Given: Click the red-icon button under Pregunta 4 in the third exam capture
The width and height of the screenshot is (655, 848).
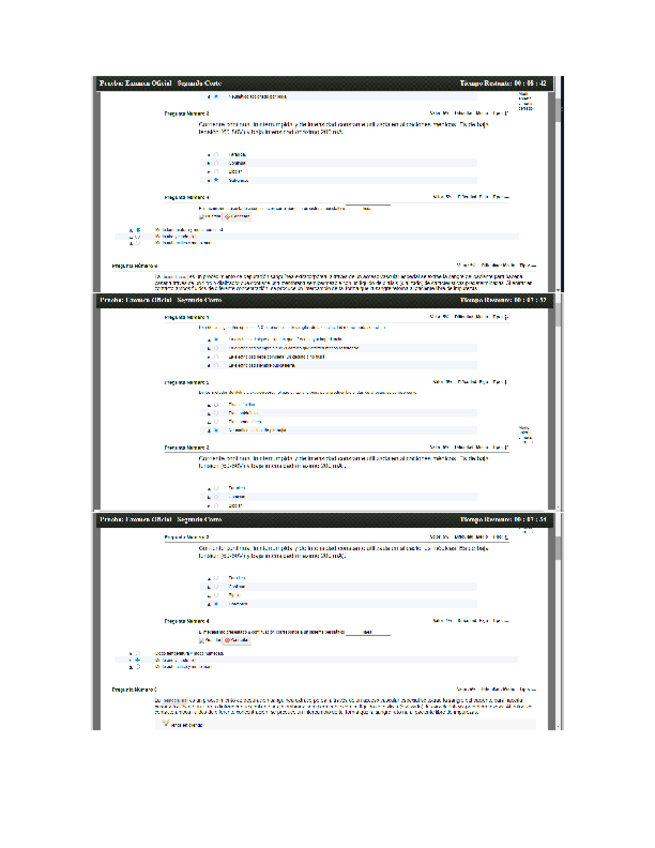Looking at the screenshot, I should (237, 640).
